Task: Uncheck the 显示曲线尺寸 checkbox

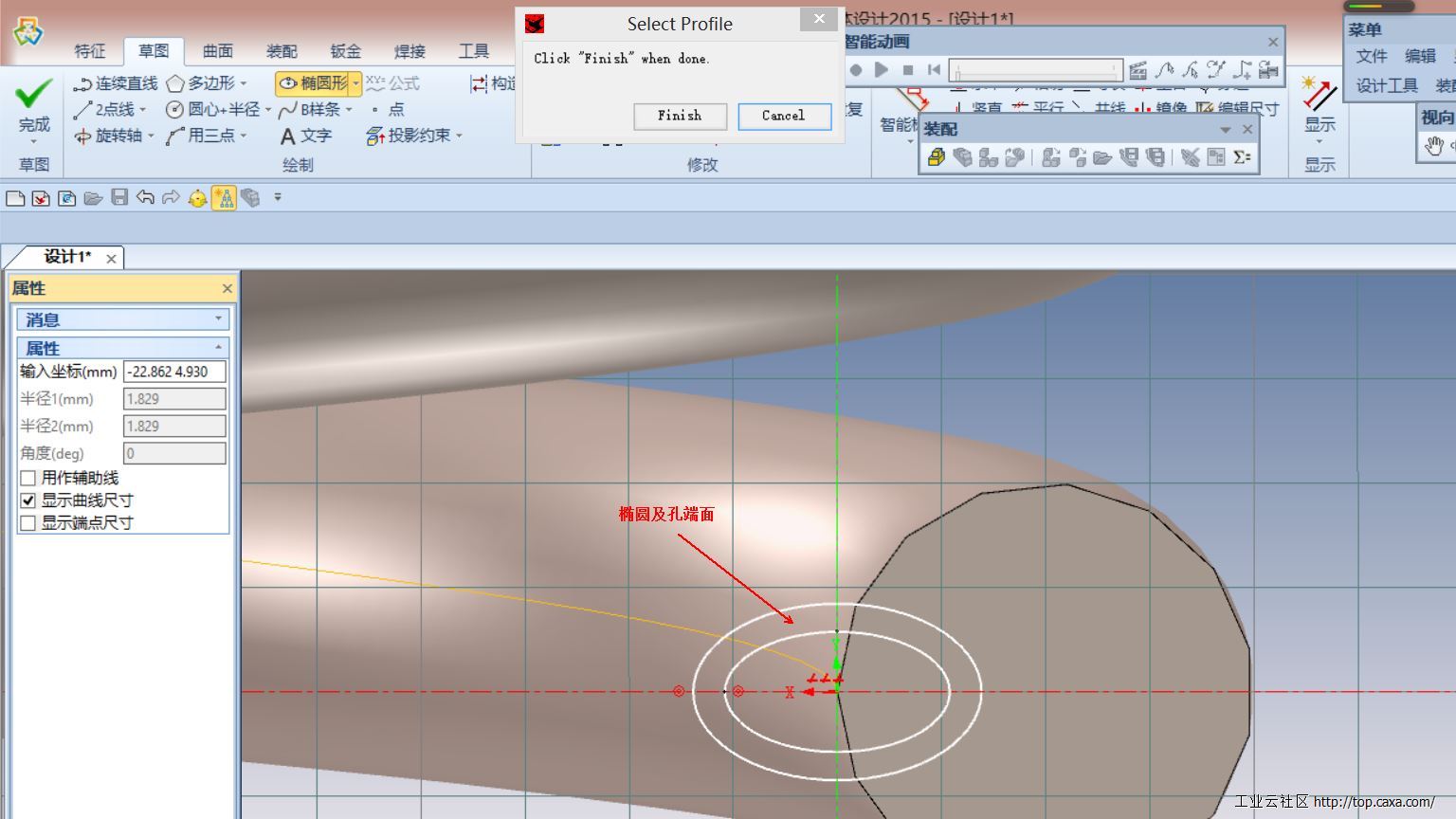Action: pos(28,500)
